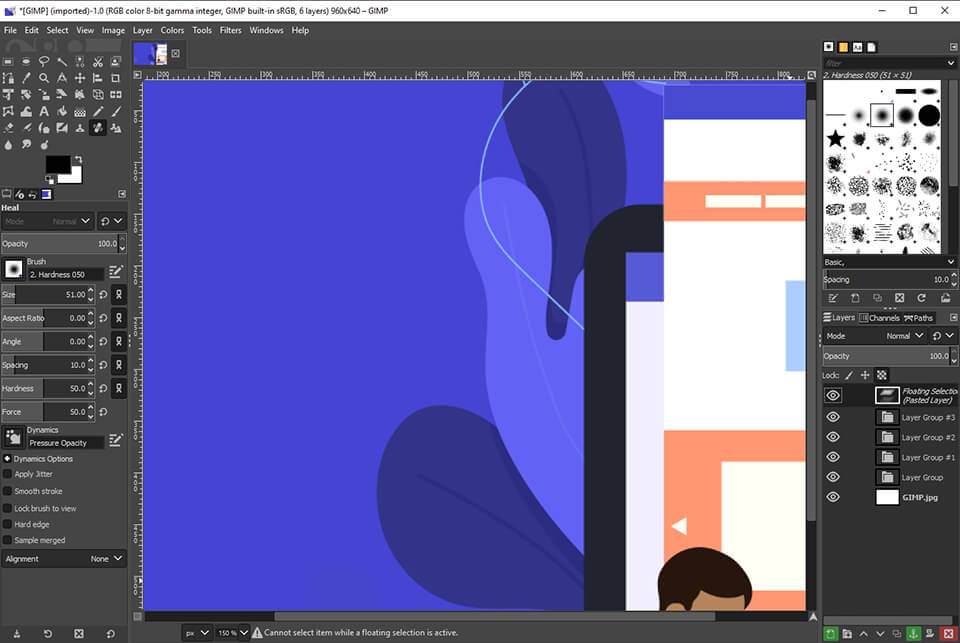This screenshot has width=960, height=643.
Task: Open tool Mode dropdown
Action: (x=47, y=221)
